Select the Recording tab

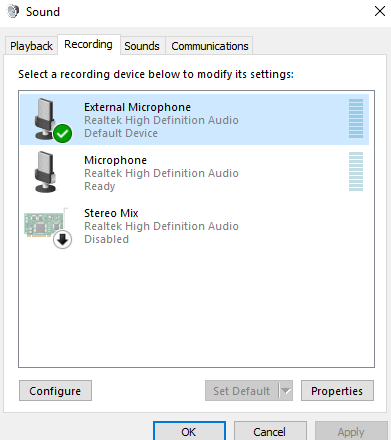coord(88,44)
